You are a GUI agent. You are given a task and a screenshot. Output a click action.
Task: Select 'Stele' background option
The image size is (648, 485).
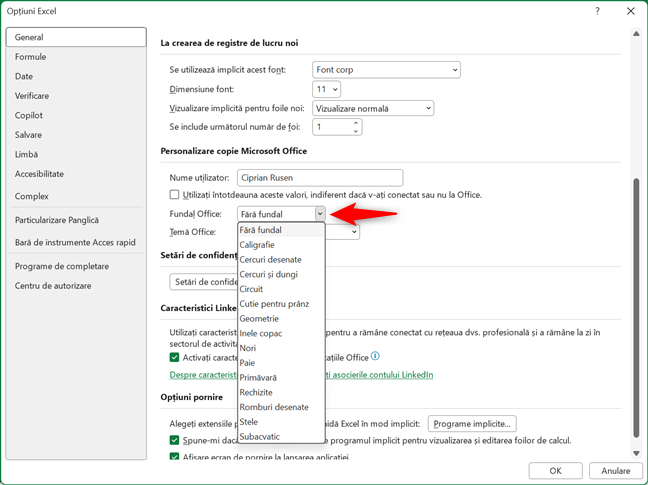pyautogui.click(x=249, y=422)
